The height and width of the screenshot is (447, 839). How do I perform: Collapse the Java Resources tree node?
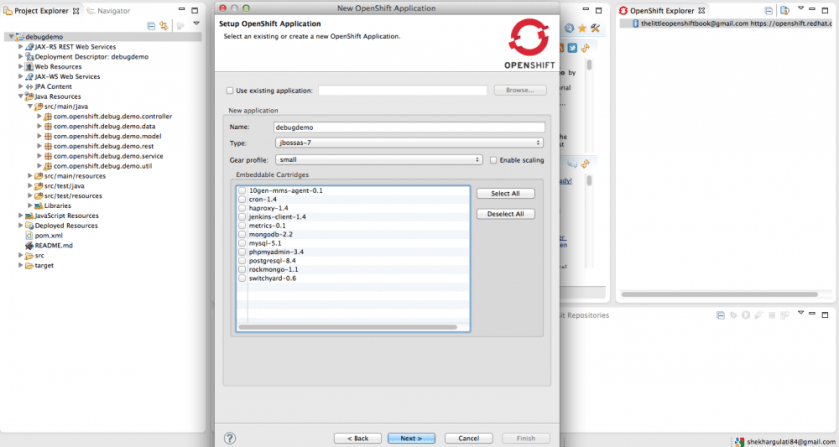[20, 97]
